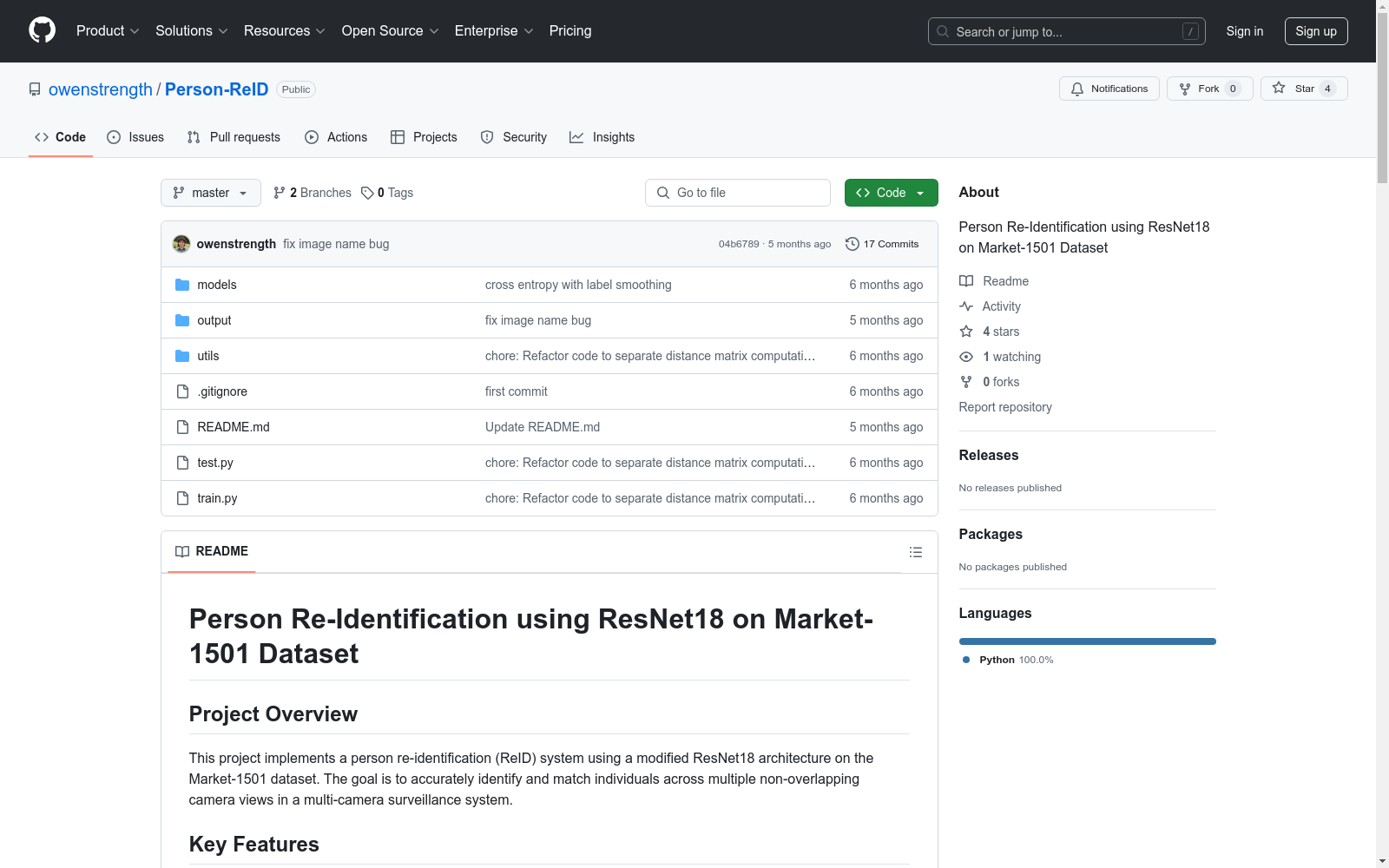Open the Person-ReID repository link
The image size is (1389, 868).
click(x=217, y=89)
